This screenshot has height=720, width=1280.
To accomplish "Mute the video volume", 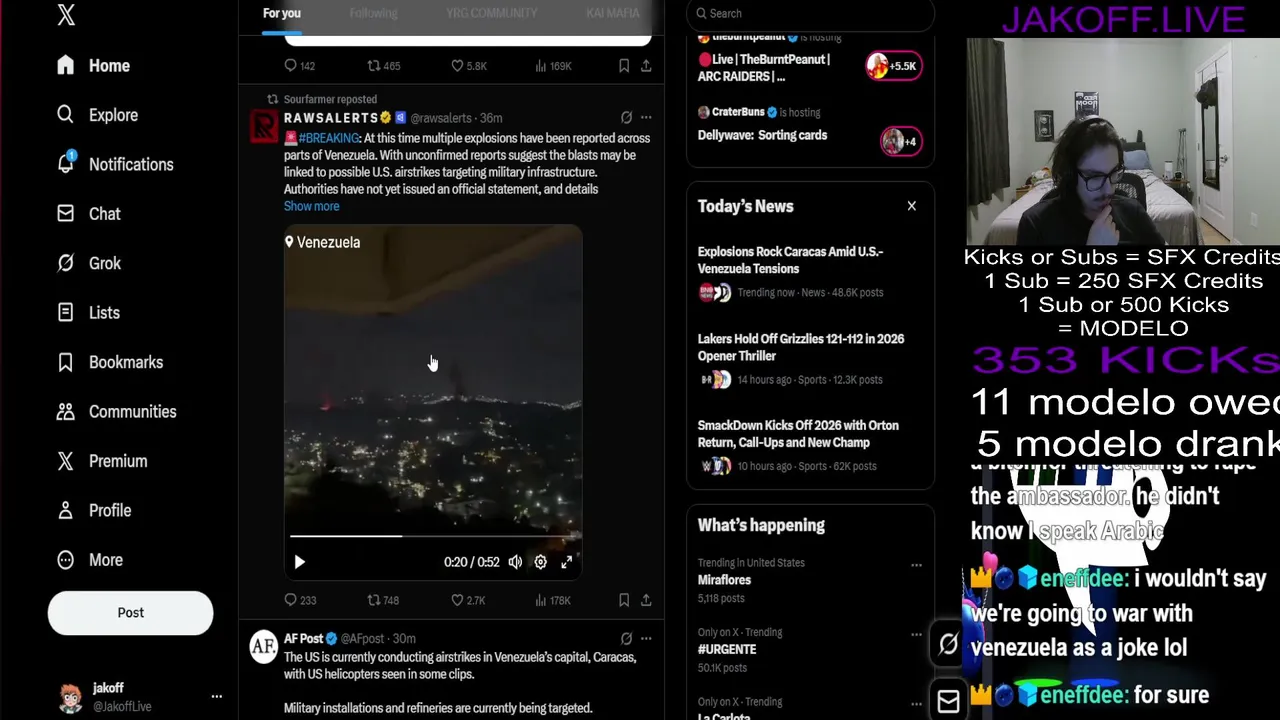I will [515, 562].
